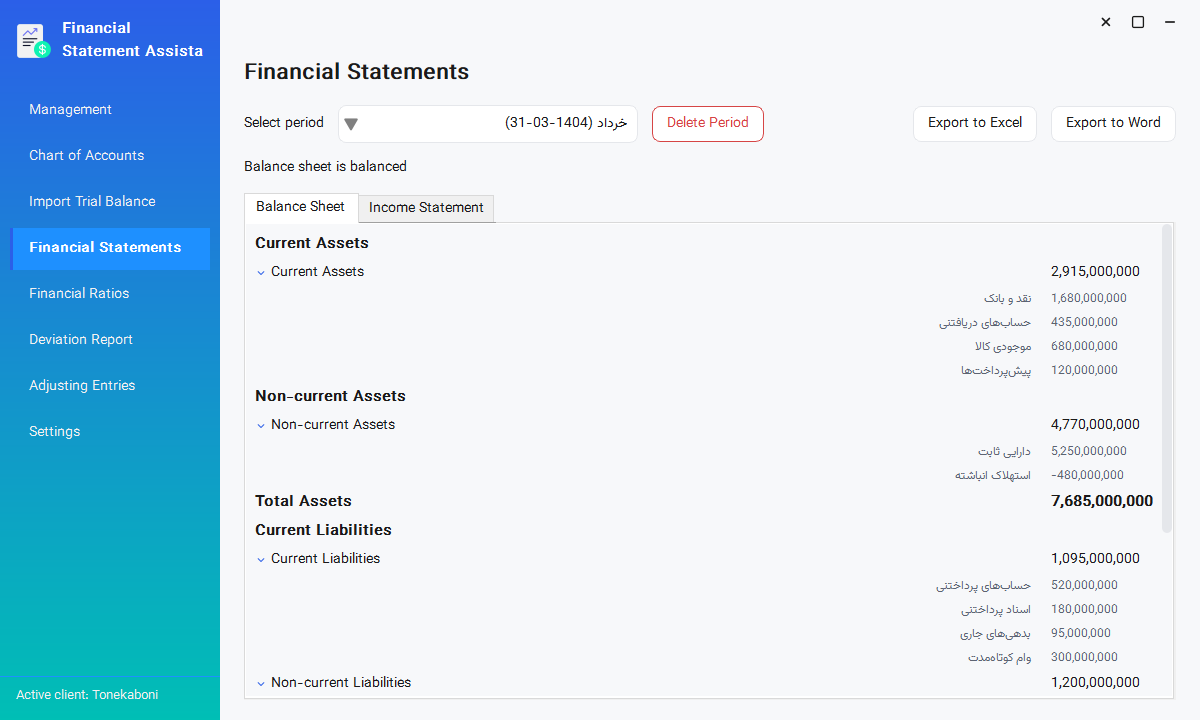Click the value 1,200,000,000

1095,683
